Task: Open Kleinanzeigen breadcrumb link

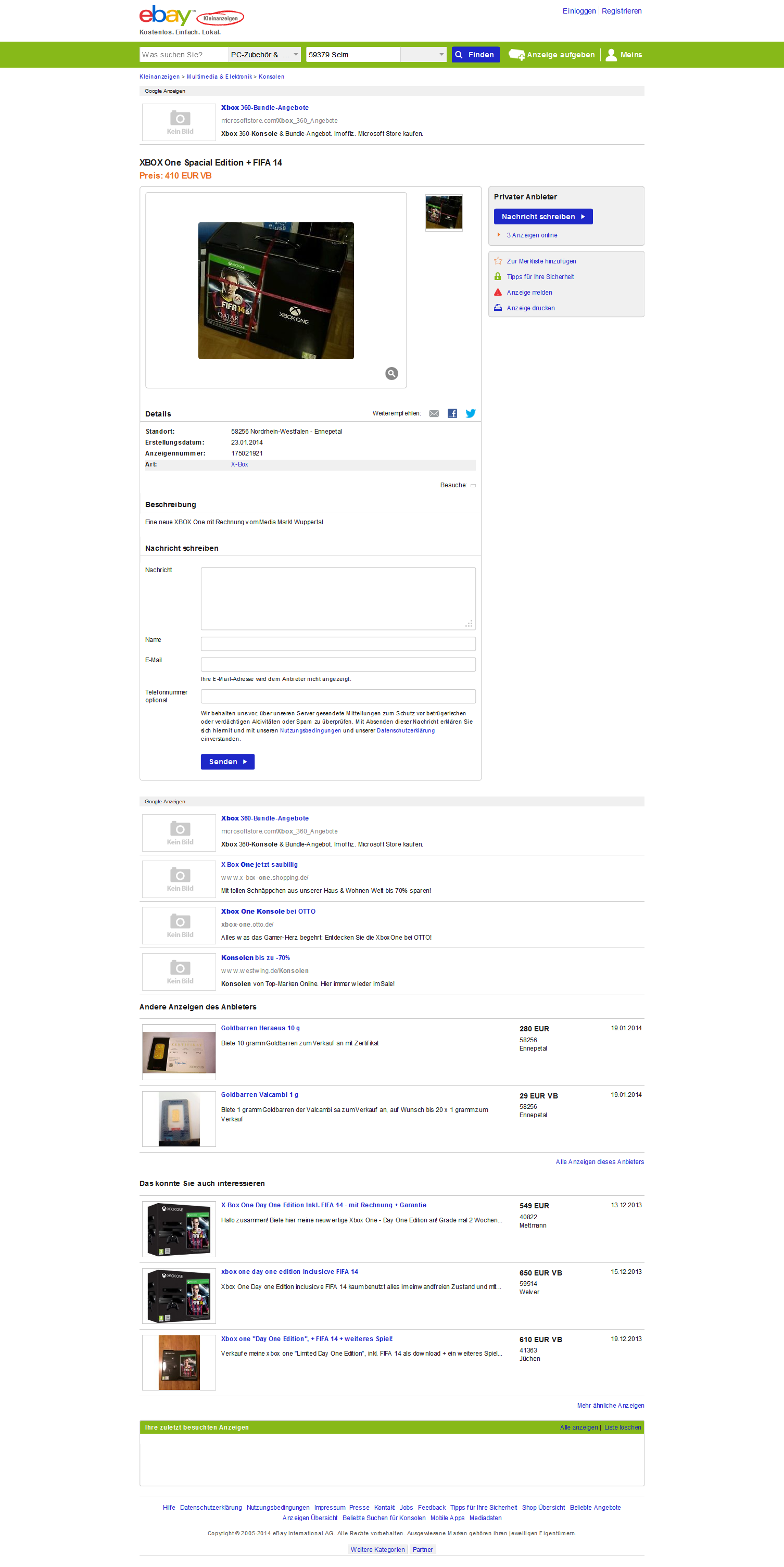Action: (159, 77)
